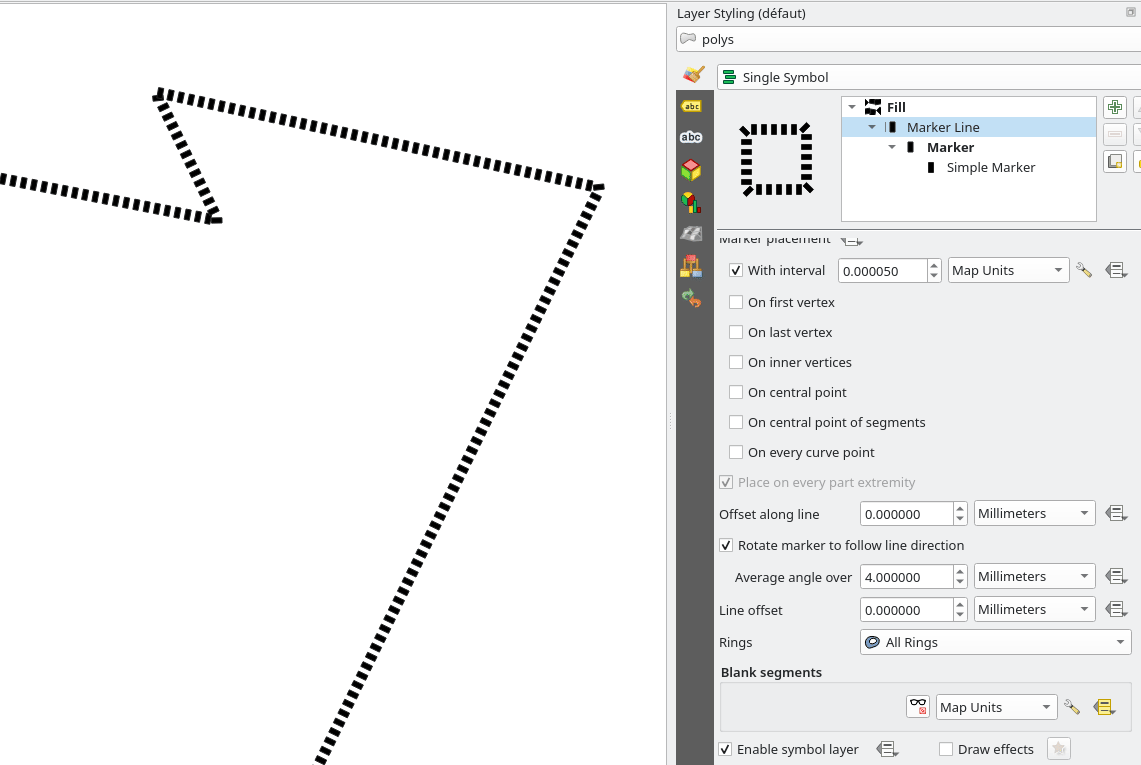Click the green plus add symbol layer button
This screenshot has width=1141, height=765.
click(x=1114, y=107)
